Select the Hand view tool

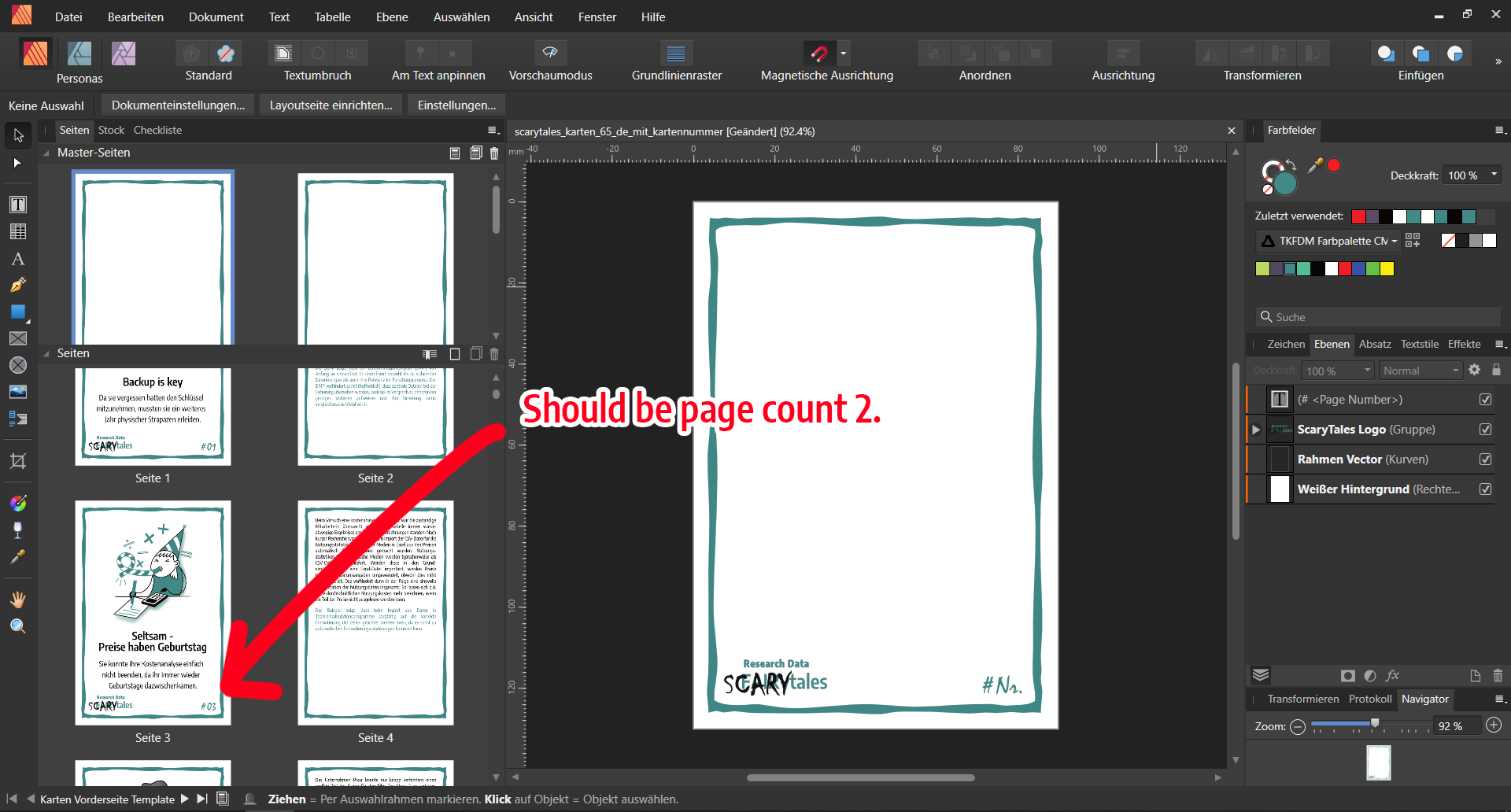click(17, 600)
